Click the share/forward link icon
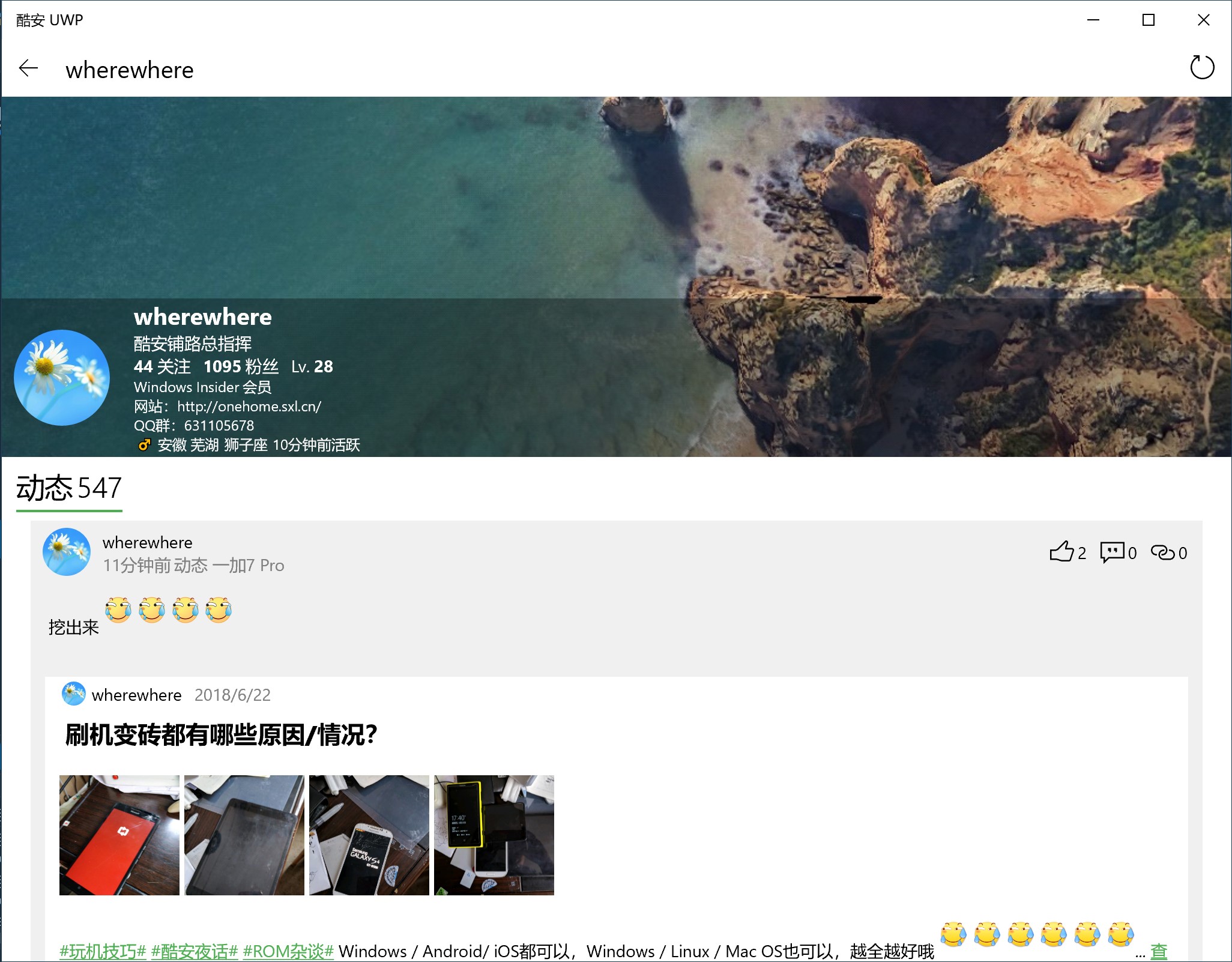This screenshot has height=962, width=1232. pos(1162,552)
